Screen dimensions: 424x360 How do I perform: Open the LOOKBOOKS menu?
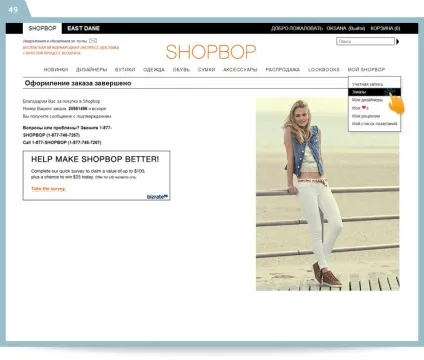click(324, 70)
